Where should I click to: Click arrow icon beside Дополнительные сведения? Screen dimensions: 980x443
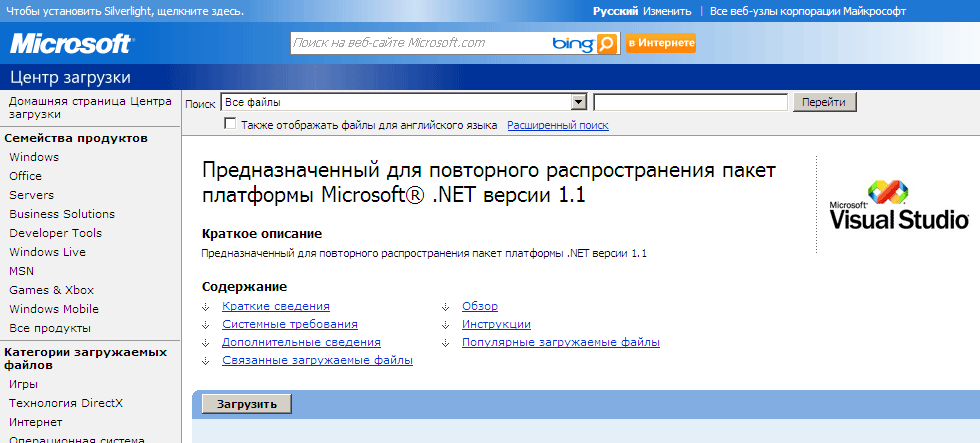tap(205, 343)
